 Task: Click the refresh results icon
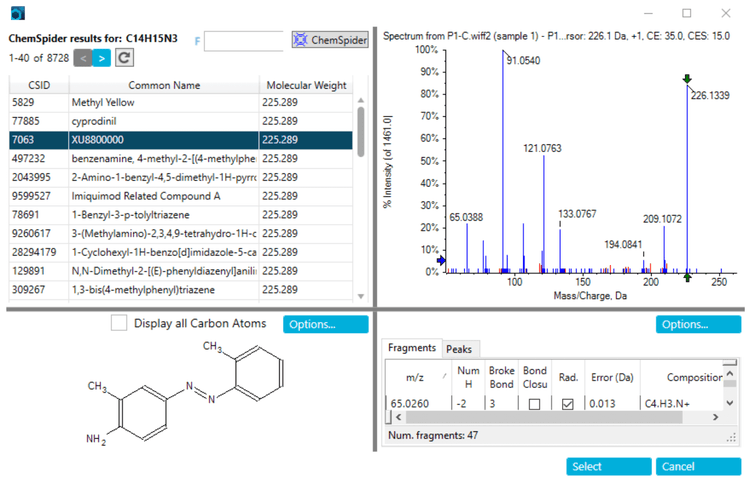124,59
